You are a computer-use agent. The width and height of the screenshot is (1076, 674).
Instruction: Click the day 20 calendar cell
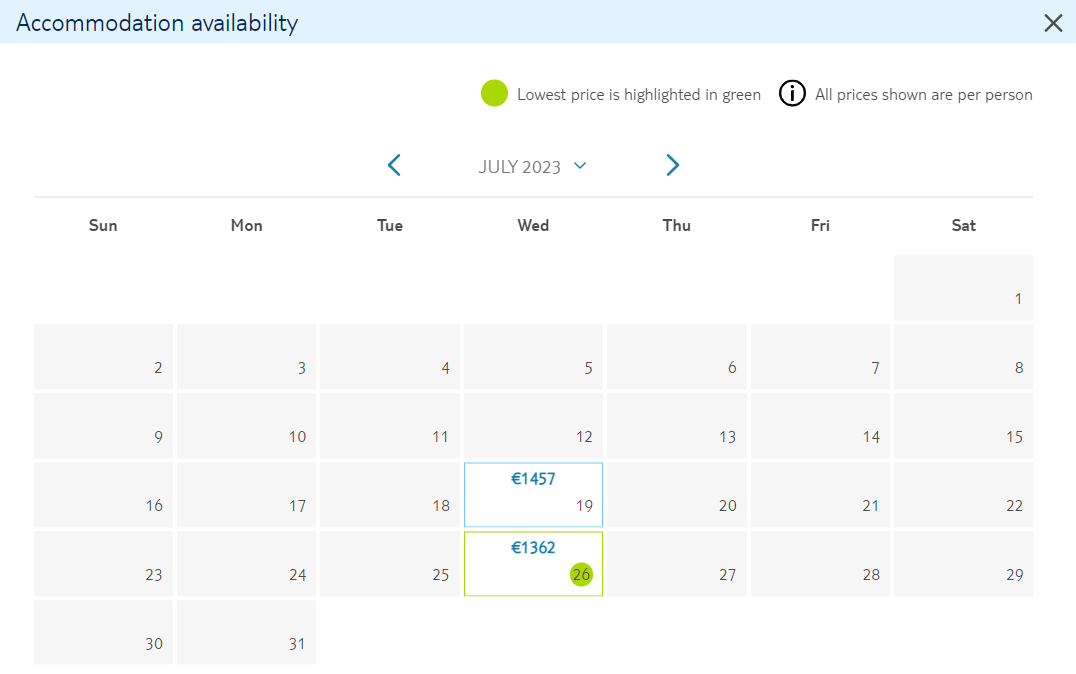pos(677,495)
